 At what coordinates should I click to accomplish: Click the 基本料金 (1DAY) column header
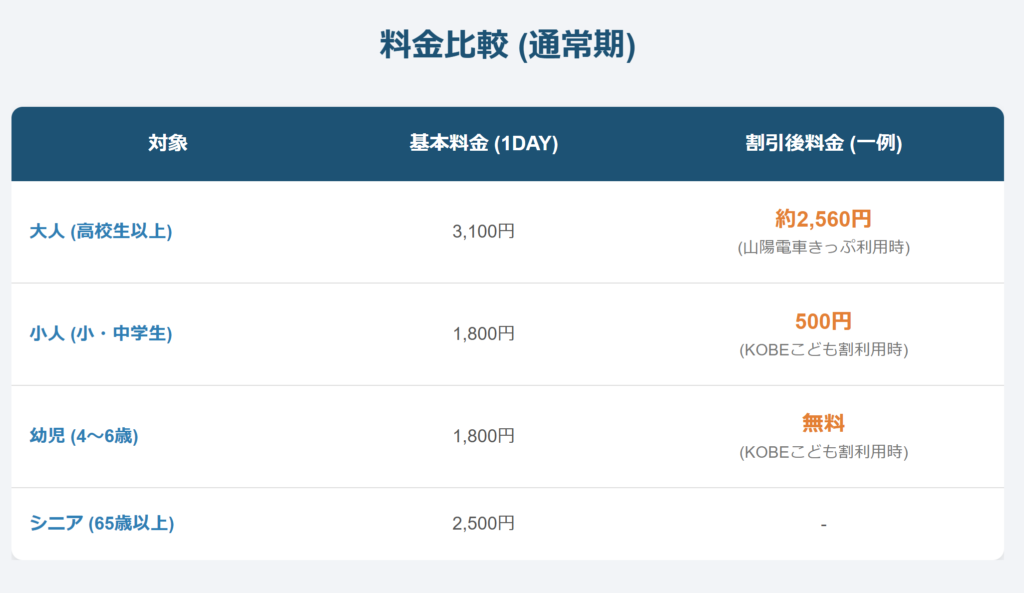click(x=483, y=143)
